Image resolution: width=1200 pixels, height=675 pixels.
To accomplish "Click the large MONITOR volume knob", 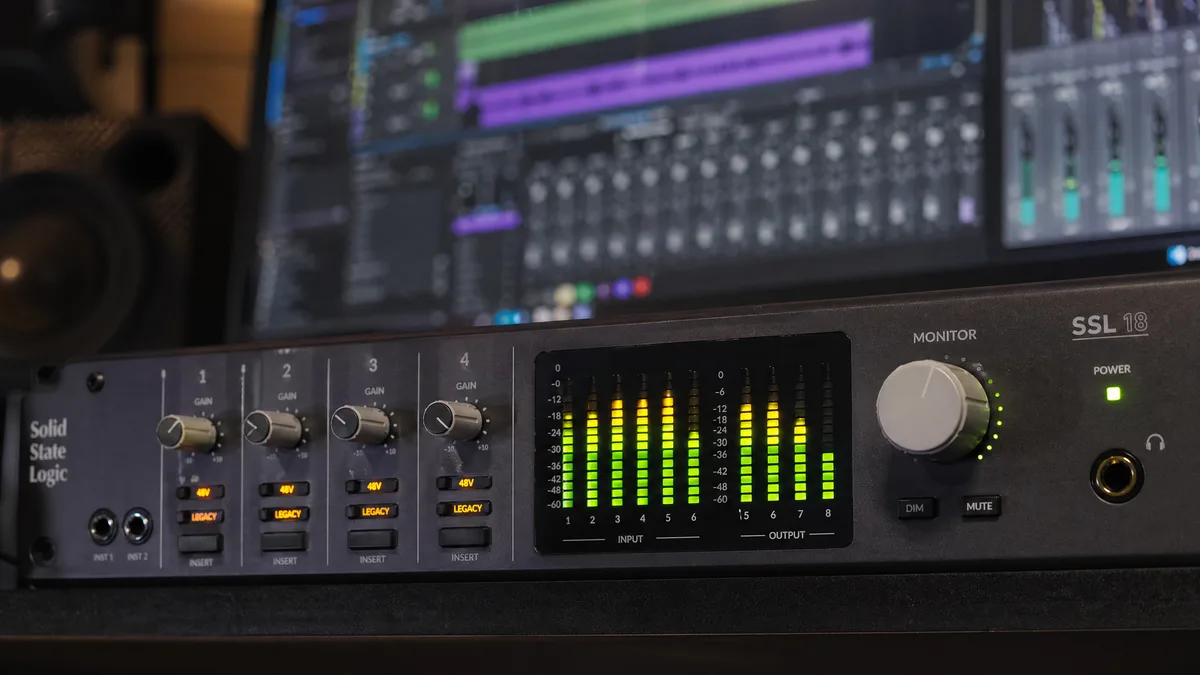I will coord(933,409).
